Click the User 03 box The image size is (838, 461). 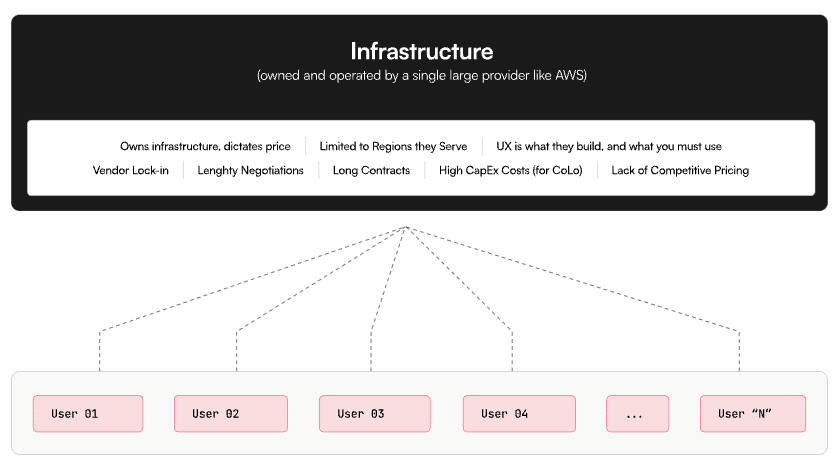pyautogui.click(x=375, y=413)
